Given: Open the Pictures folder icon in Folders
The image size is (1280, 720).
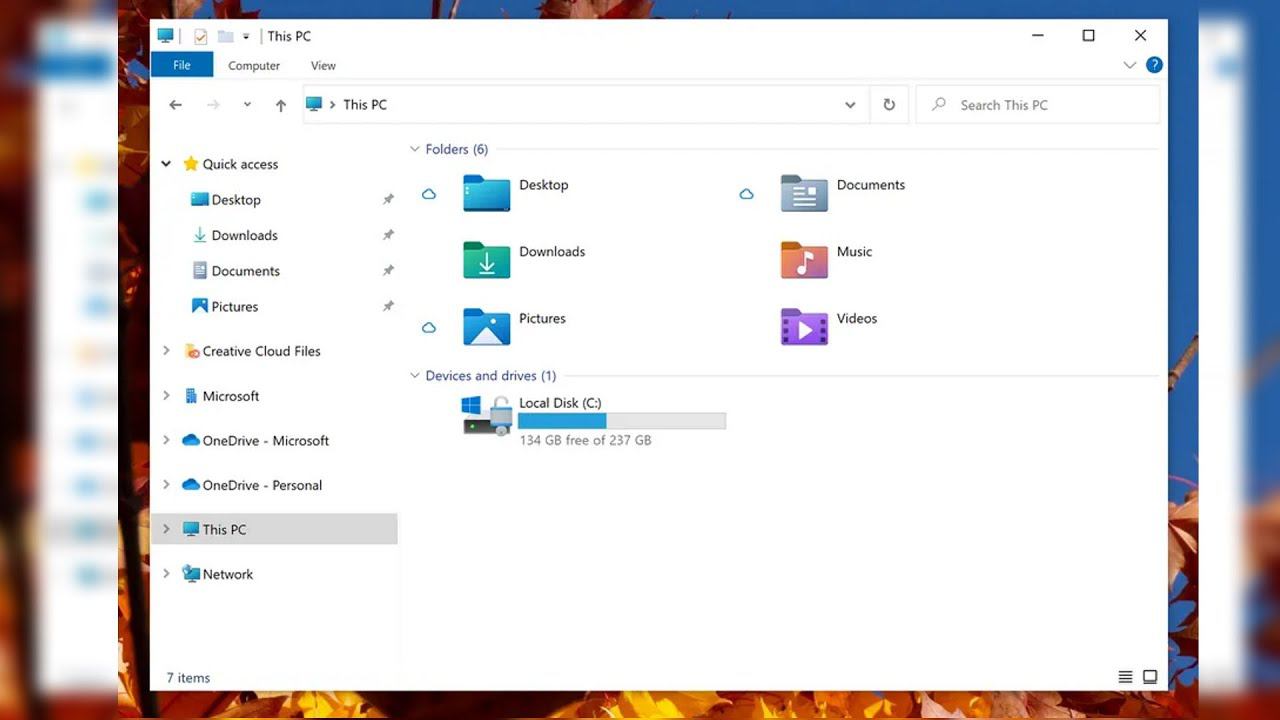Looking at the screenshot, I should 487,327.
